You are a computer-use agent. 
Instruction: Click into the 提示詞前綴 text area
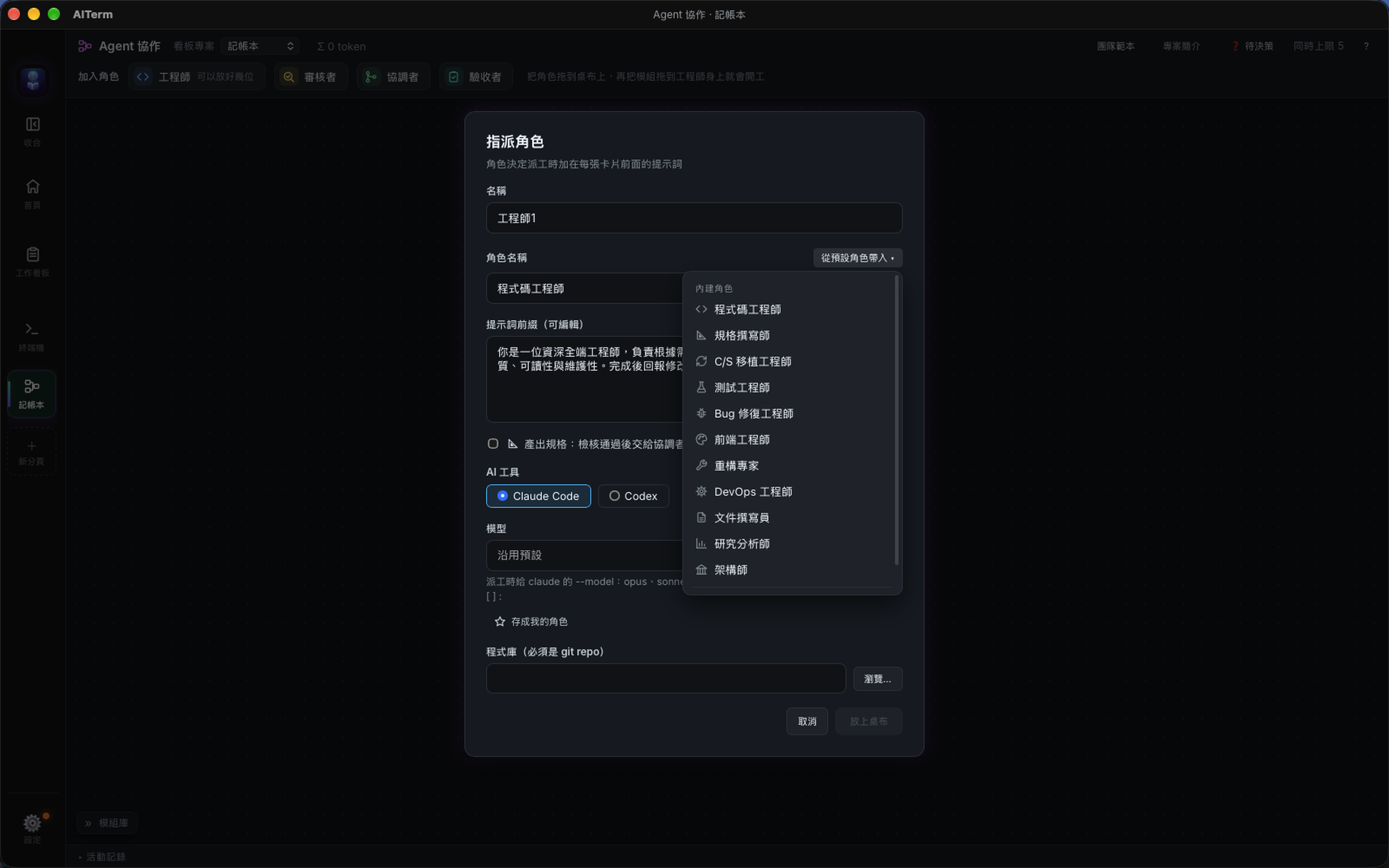tap(585, 379)
